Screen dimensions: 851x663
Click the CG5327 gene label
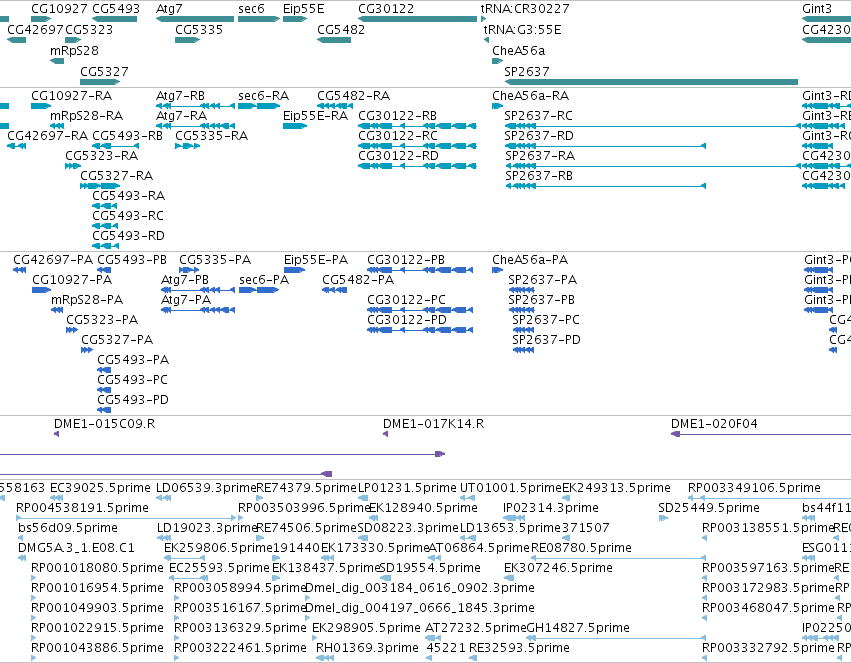104,72
